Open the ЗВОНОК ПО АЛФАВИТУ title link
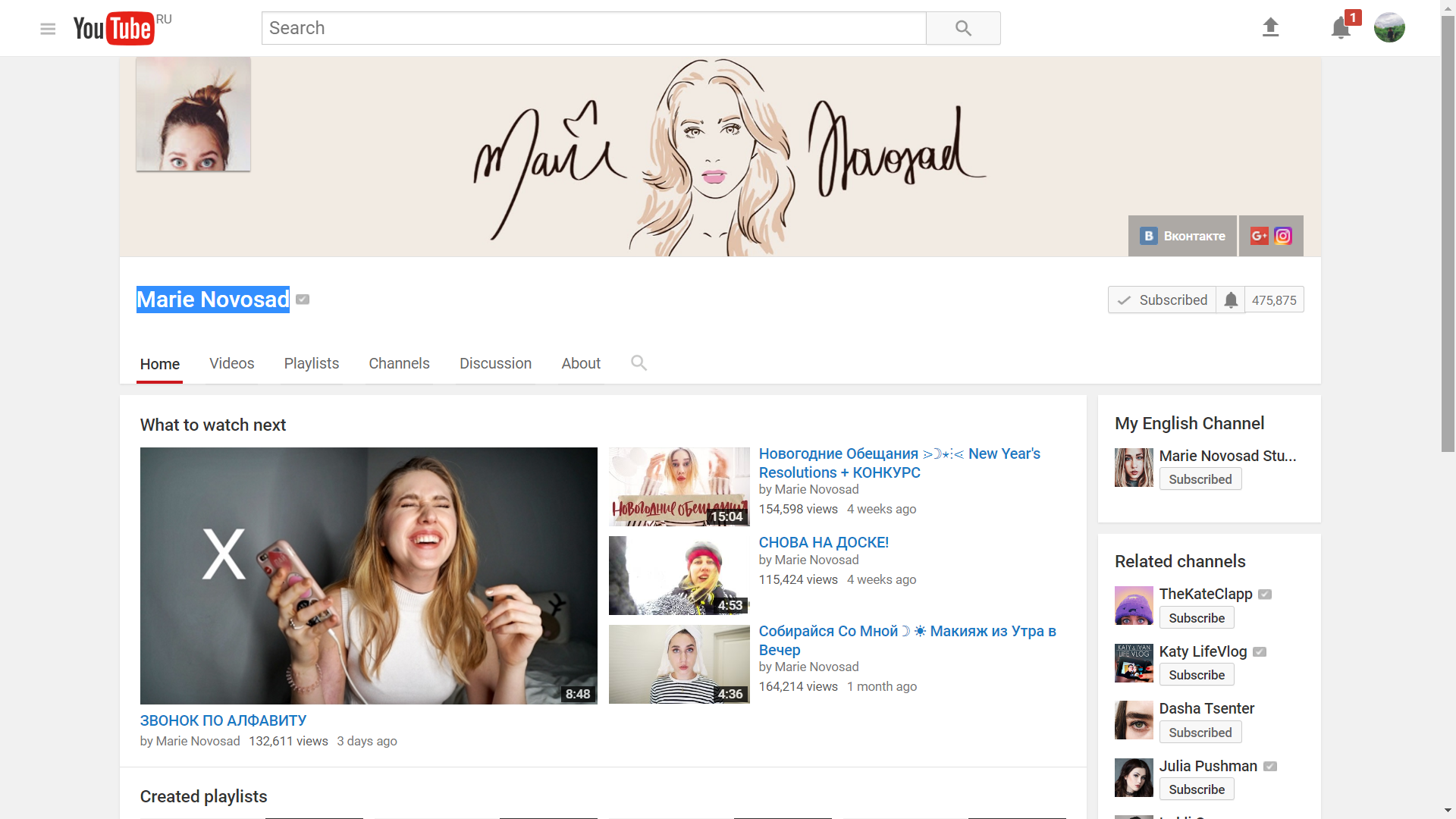 click(223, 720)
